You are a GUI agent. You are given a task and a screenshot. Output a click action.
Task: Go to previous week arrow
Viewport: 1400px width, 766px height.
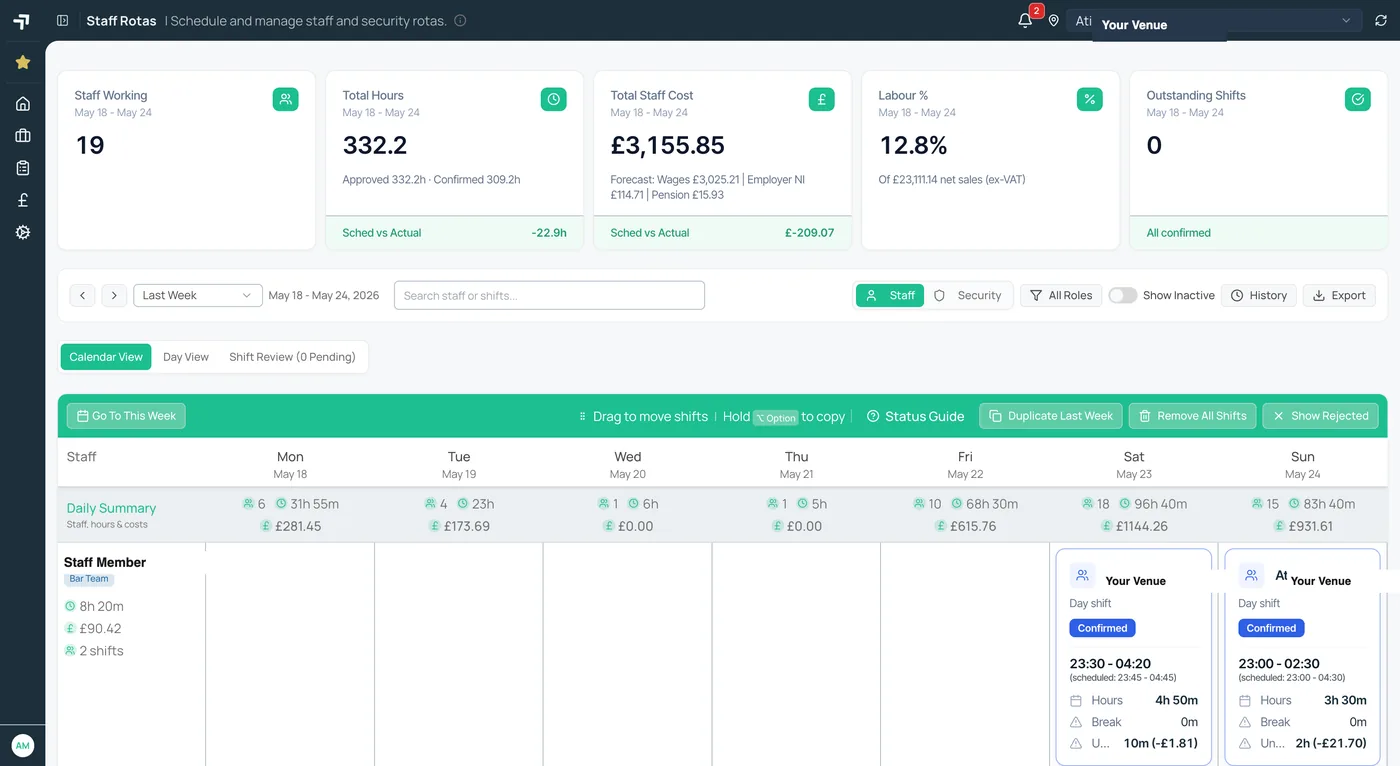[x=82, y=295]
